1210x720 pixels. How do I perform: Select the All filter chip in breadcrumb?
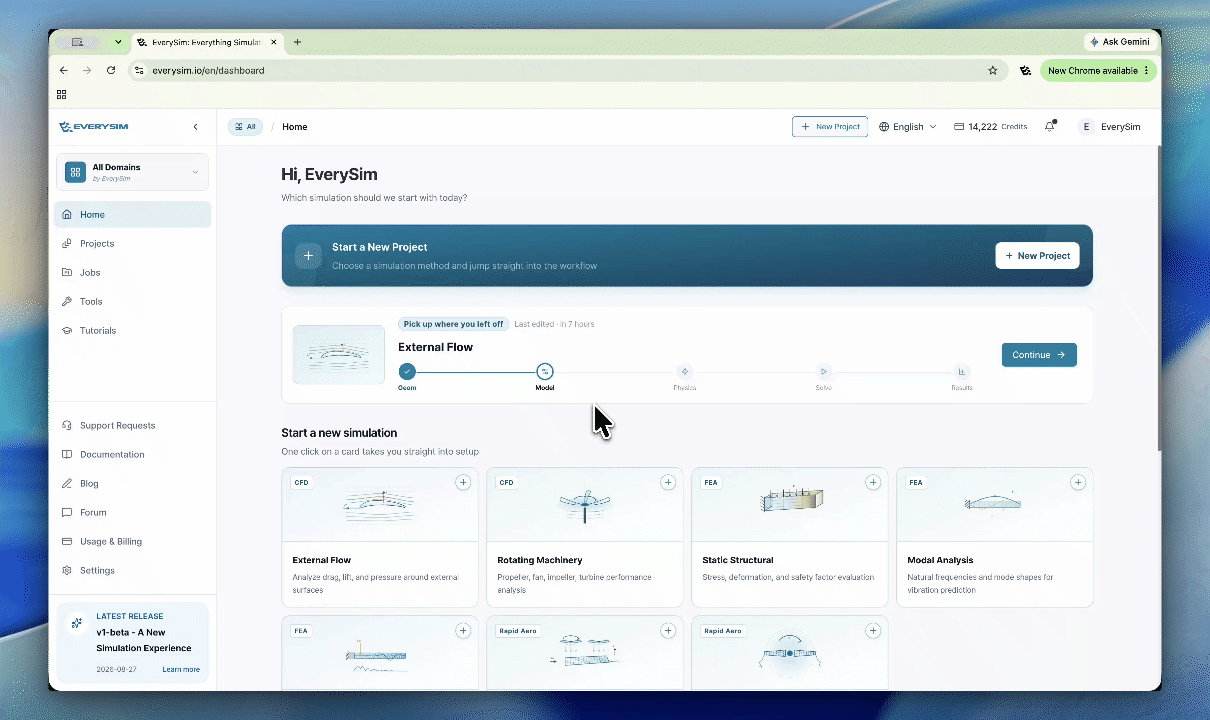(245, 127)
